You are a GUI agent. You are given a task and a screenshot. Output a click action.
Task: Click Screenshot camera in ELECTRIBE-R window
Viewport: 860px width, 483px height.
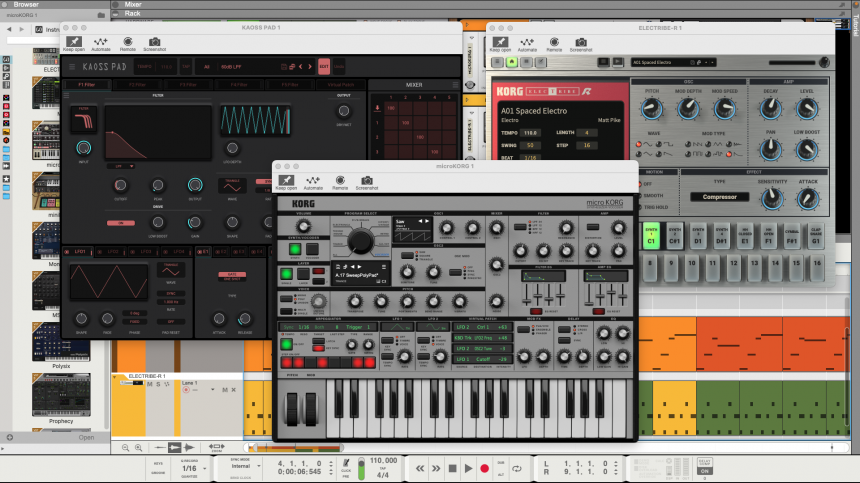[581, 42]
